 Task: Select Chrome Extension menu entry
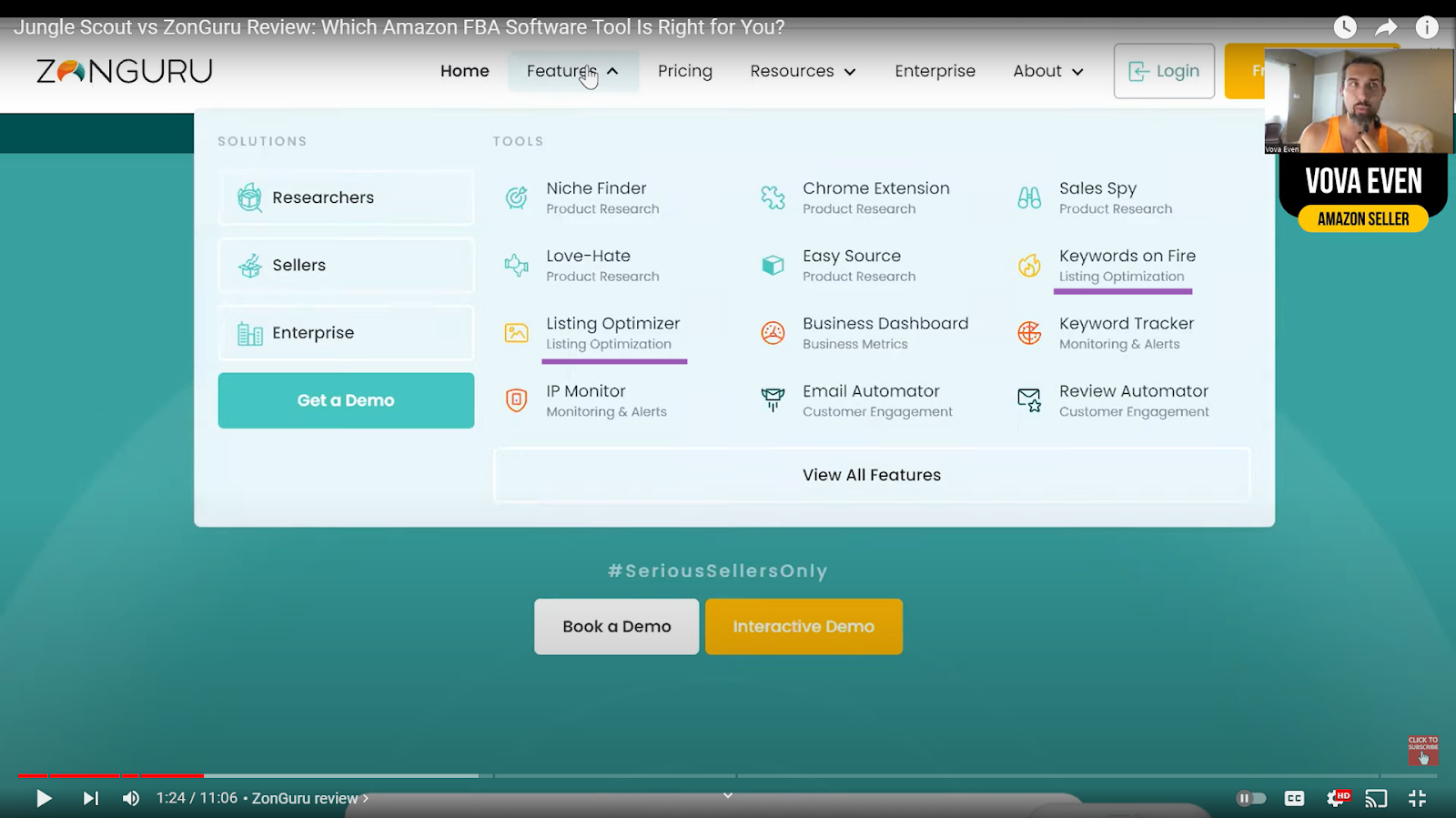[x=875, y=197]
